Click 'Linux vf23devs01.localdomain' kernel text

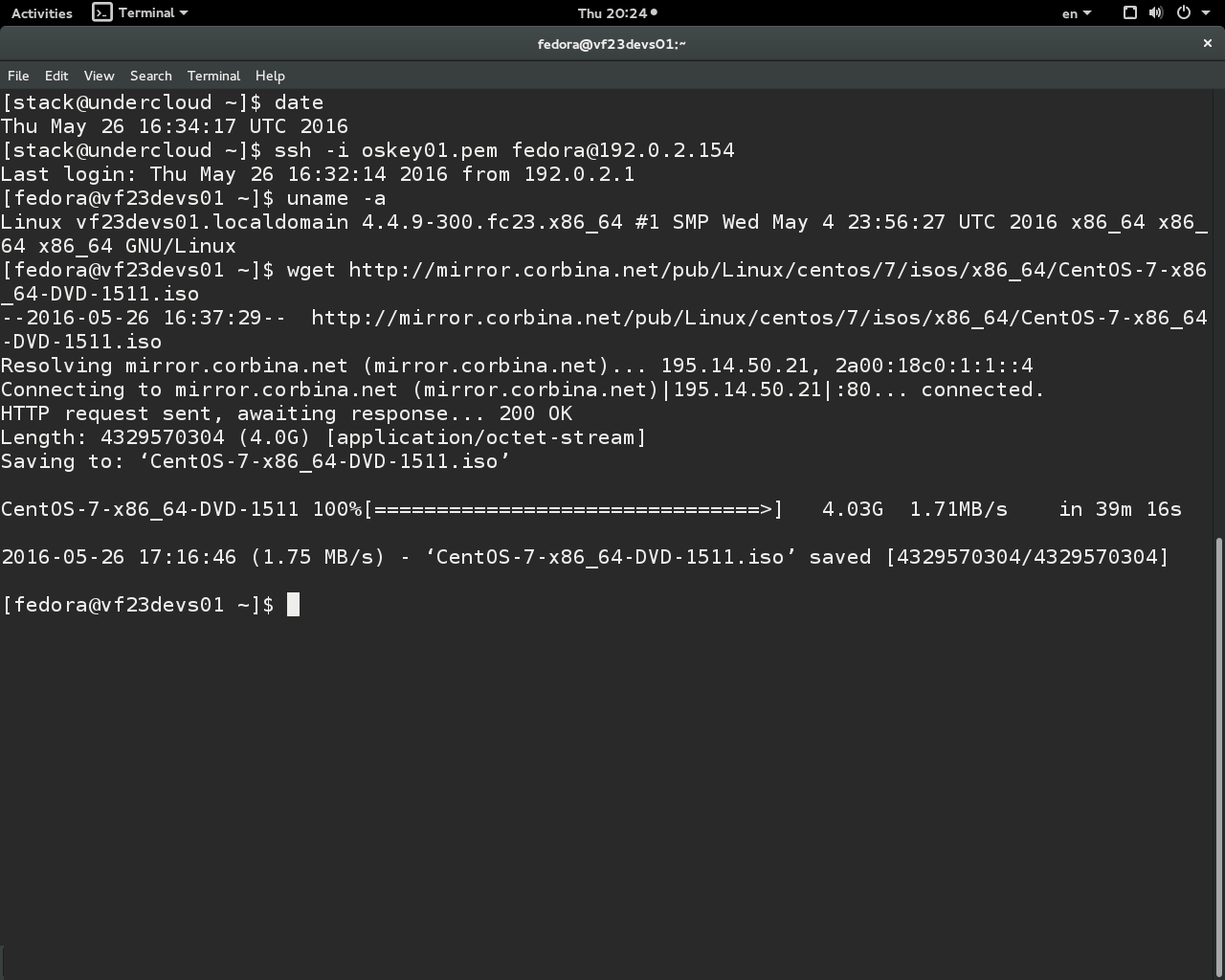tap(174, 222)
